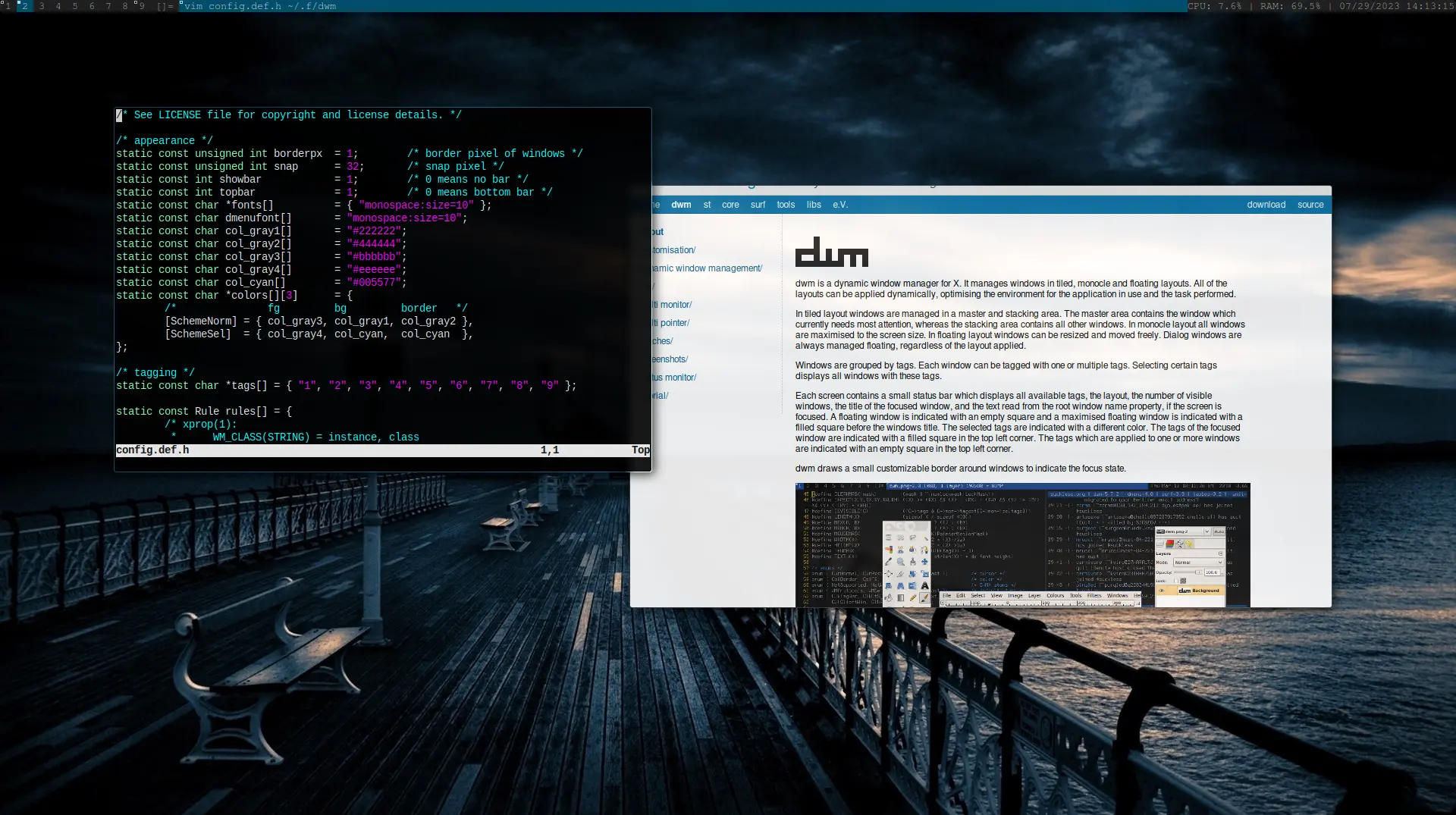1456x815 pixels.
Task: Switch to tag 9 in the dwm bar
Action: (x=141, y=6)
